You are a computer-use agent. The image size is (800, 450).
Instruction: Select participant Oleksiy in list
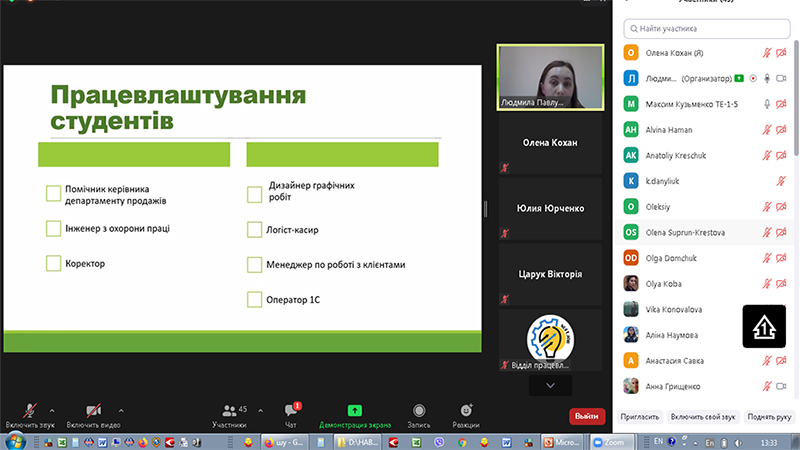[x=704, y=207]
